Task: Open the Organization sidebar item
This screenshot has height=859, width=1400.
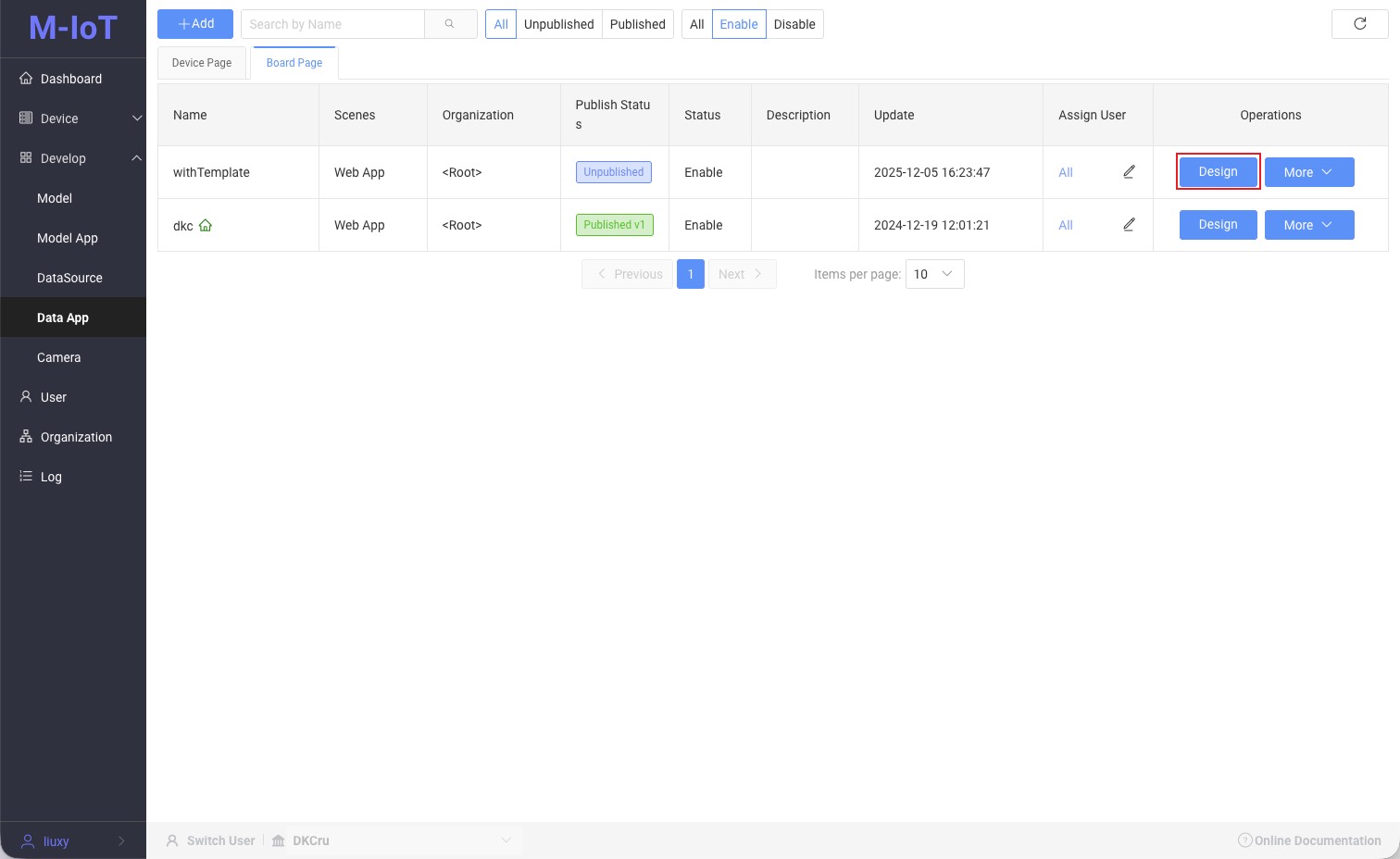Action: tap(76, 437)
